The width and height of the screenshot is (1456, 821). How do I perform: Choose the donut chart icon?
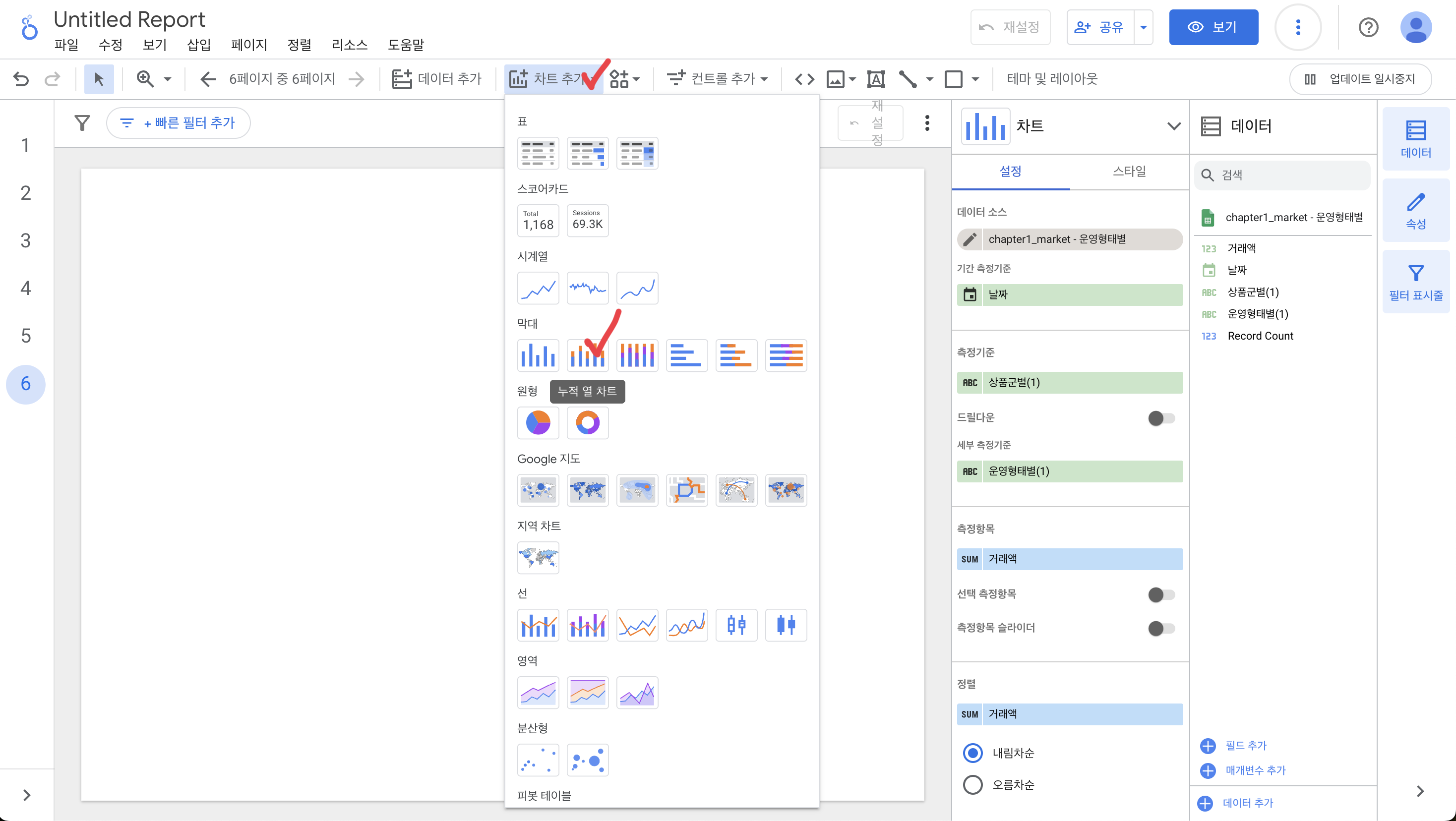(x=587, y=423)
